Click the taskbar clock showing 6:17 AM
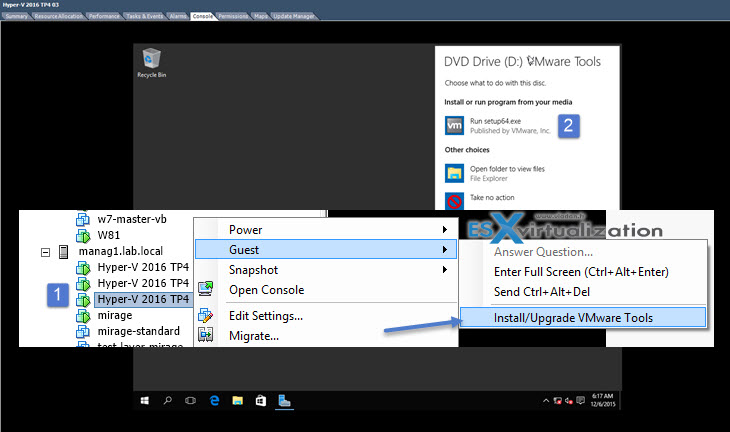The width and height of the screenshot is (730, 432). pos(603,400)
